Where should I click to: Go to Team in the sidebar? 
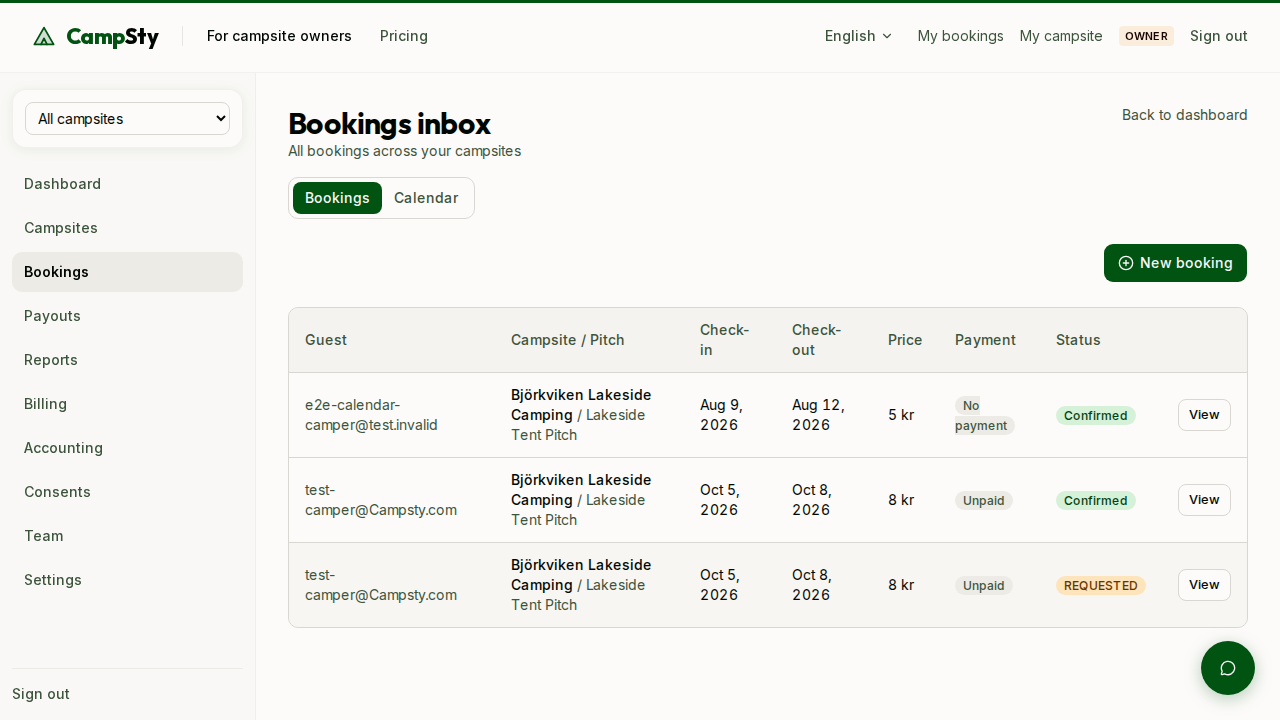(127, 536)
